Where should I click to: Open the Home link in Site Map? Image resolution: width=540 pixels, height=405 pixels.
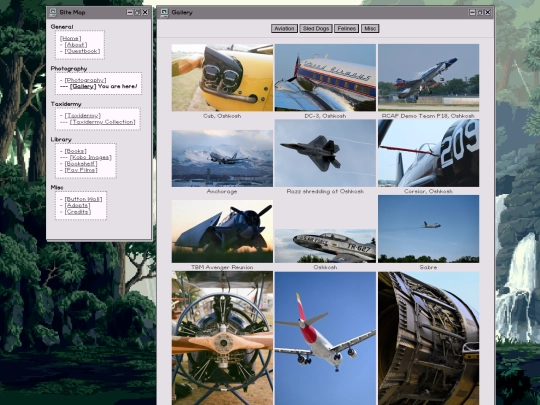[x=71, y=39]
